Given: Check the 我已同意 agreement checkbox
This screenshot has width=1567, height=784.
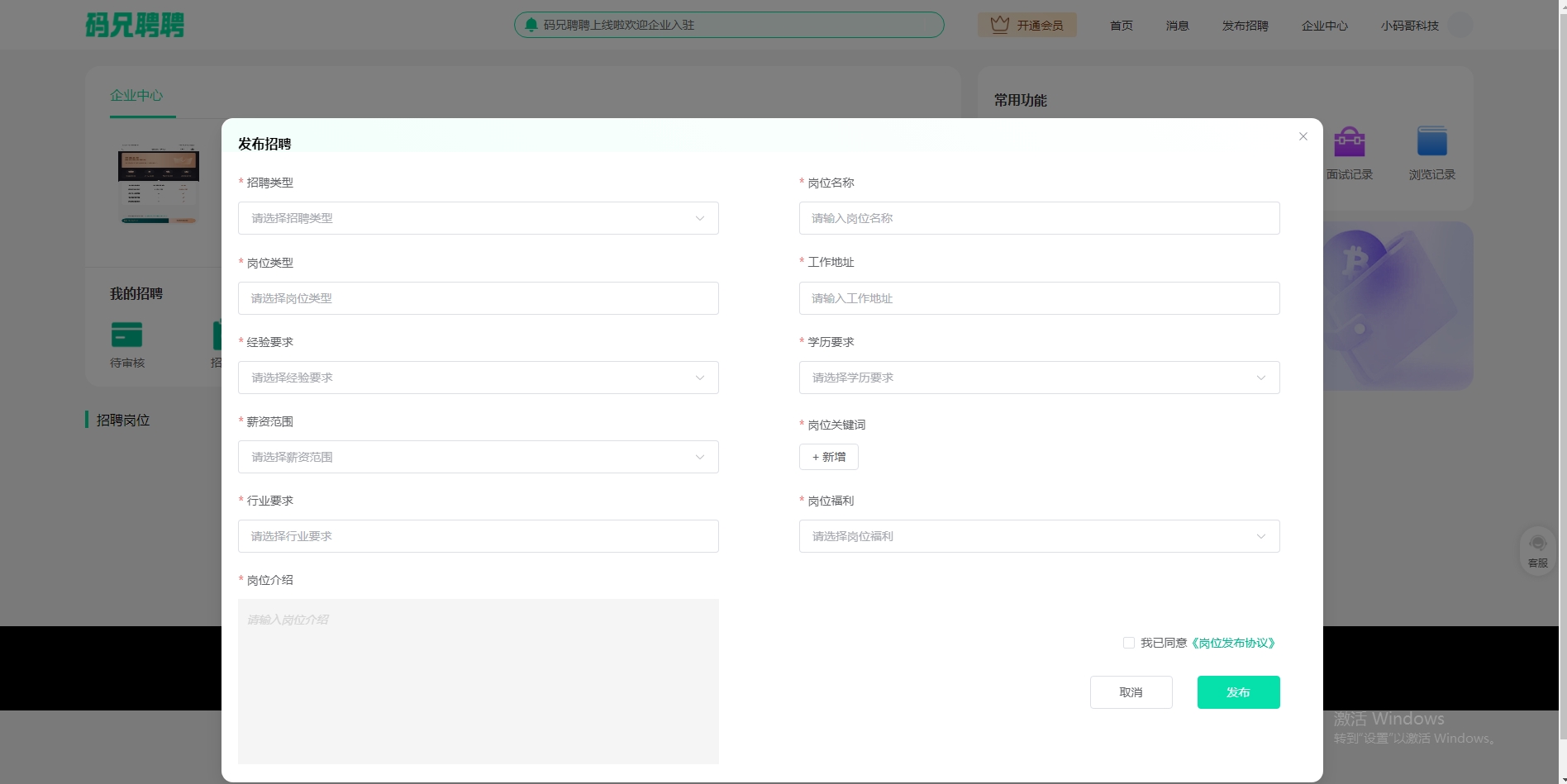Looking at the screenshot, I should pyautogui.click(x=1129, y=643).
